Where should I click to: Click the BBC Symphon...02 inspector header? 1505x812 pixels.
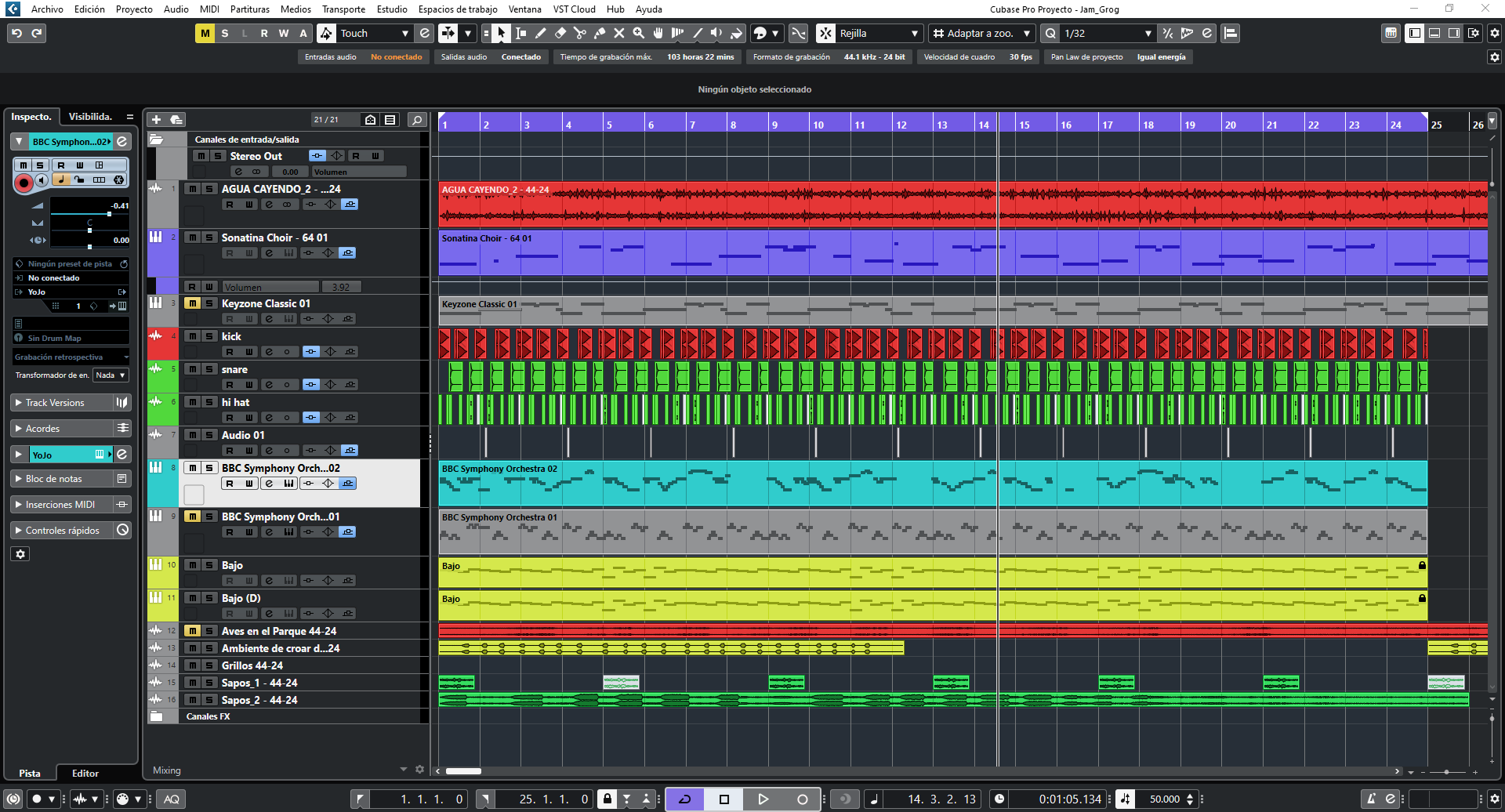pos(71,142)
